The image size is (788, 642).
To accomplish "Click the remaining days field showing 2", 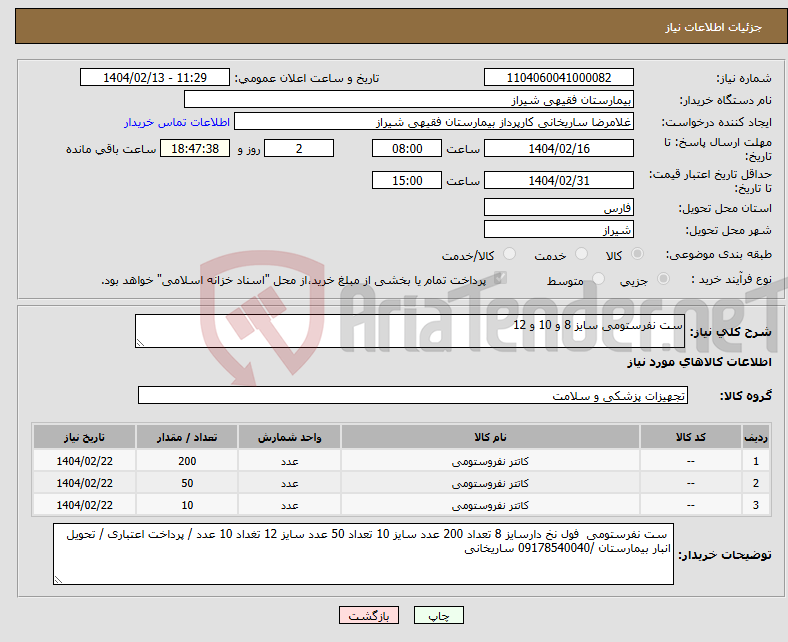I will [x=299, y=148].
